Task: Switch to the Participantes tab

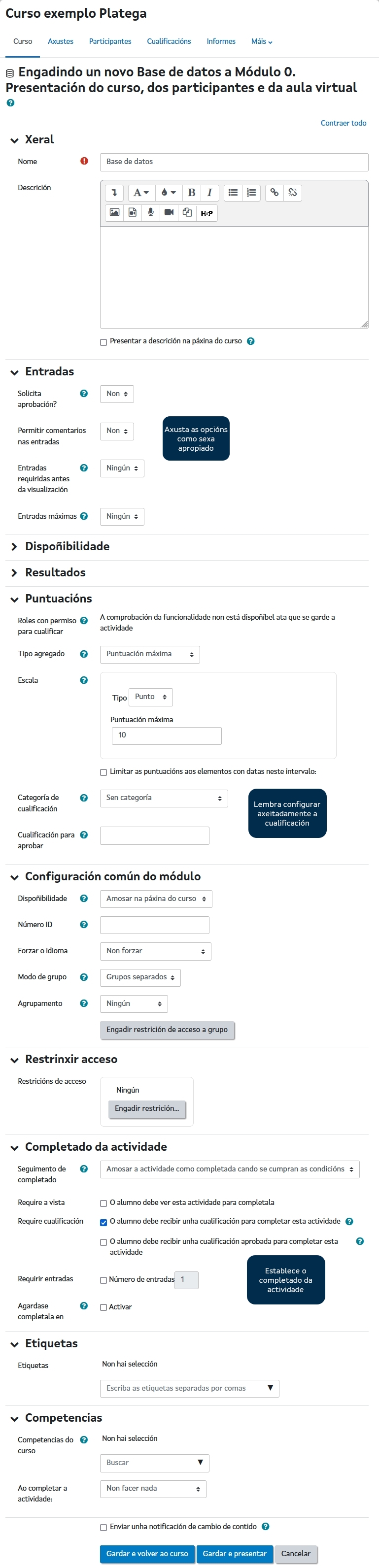Action: [x=110, y=41]
